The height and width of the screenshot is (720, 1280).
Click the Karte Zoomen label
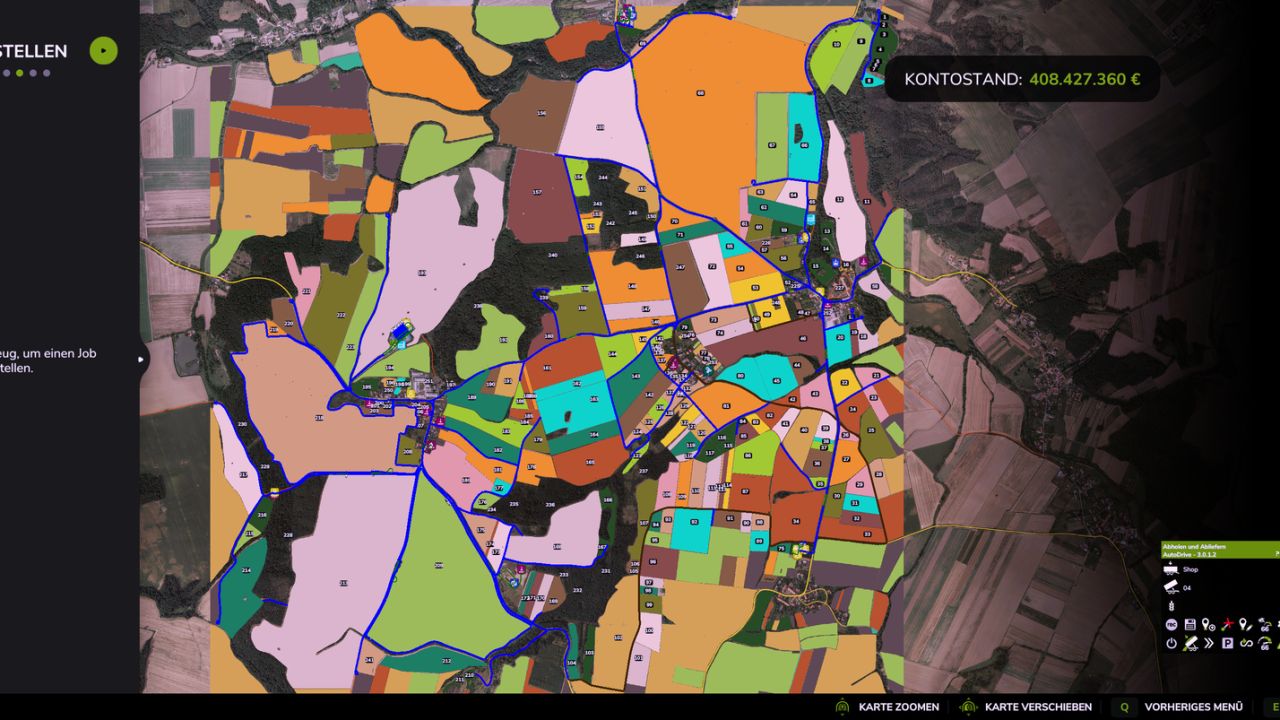(x=899, y=707)
